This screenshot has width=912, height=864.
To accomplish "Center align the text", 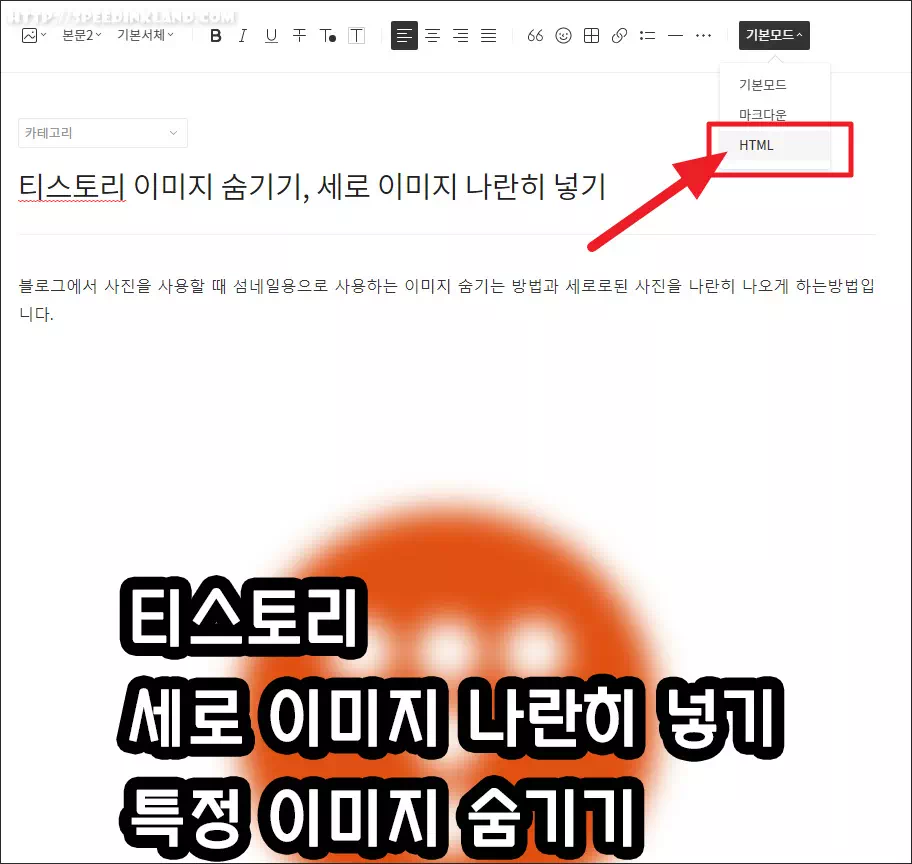I will coord(432,35).
